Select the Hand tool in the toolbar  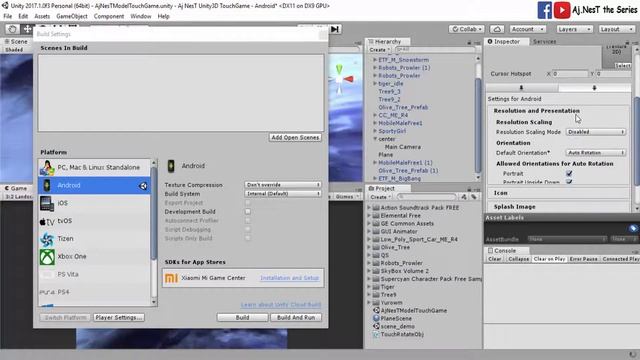[x=12, y=29]
